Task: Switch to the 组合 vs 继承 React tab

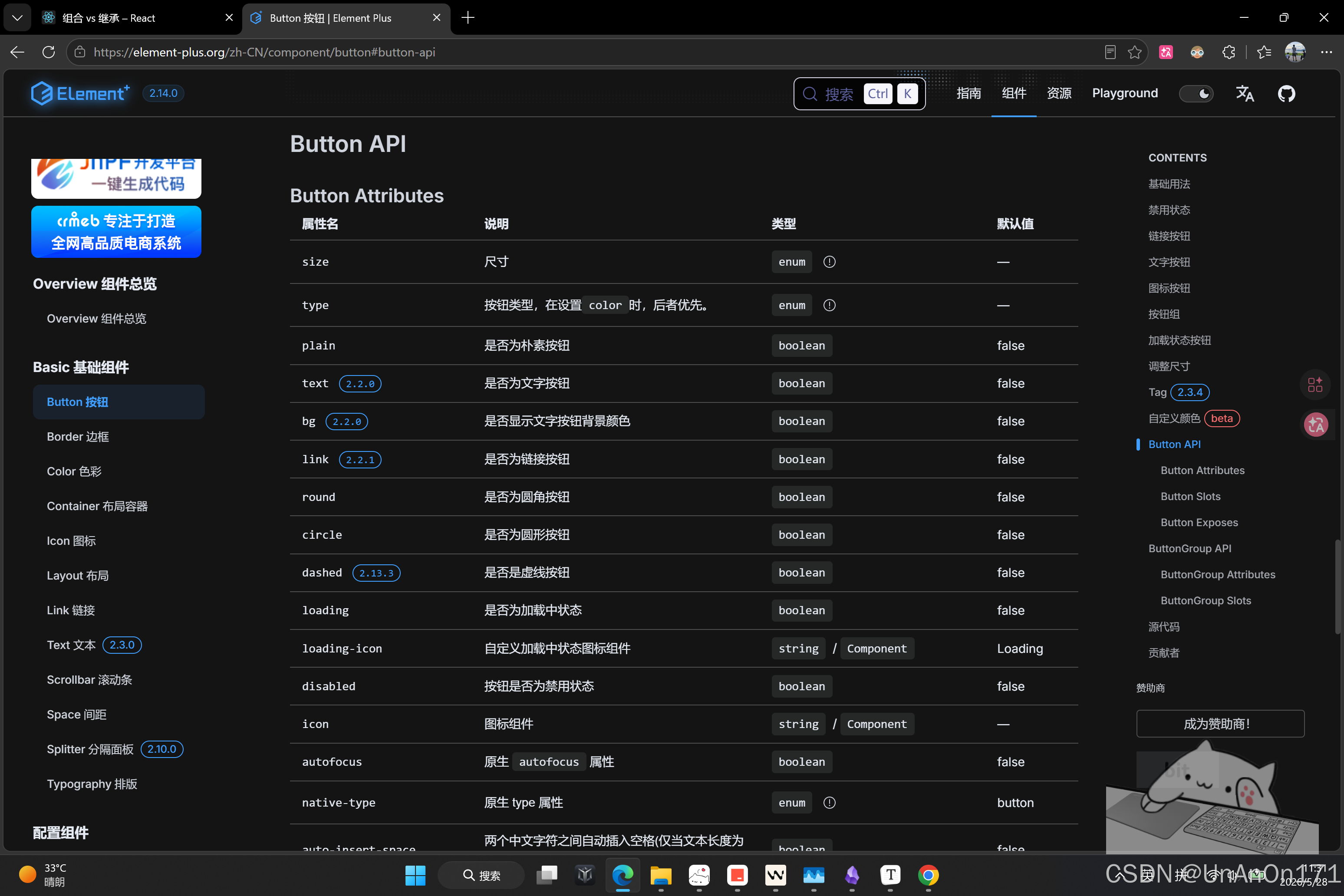Action: point(137,18)
